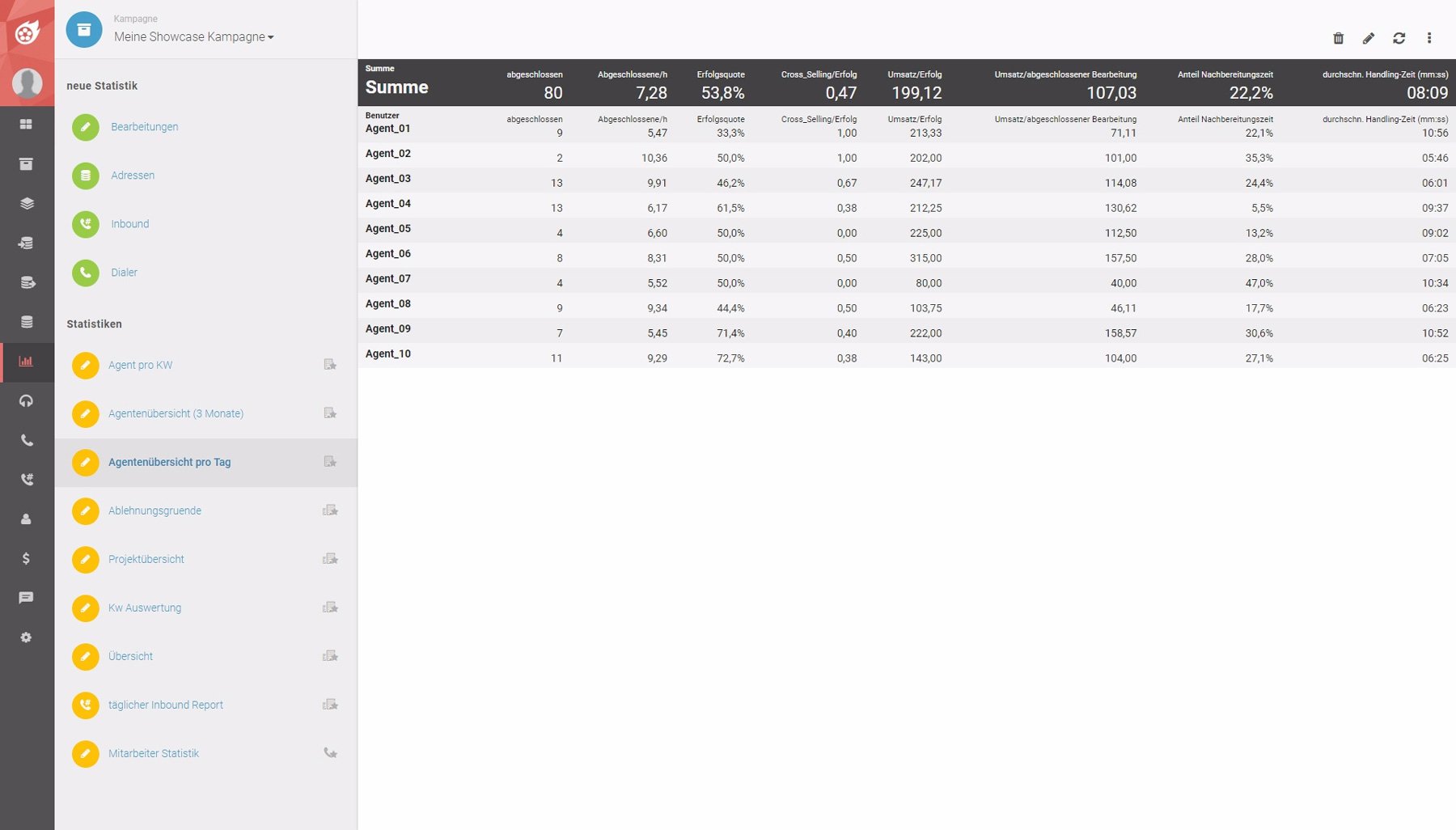Click the green Dialer phone icon
The width and height of the screenshot is (1456, 830).
click(85, 273)
